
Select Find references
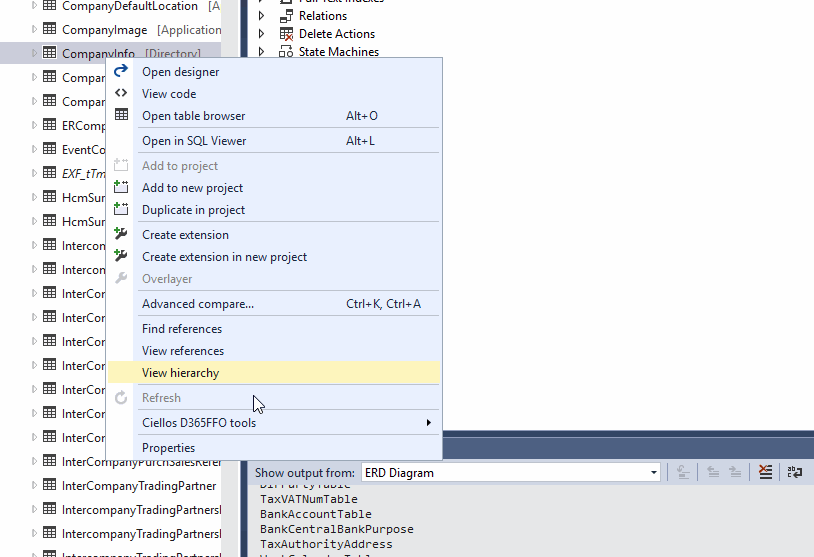(274, 329)
